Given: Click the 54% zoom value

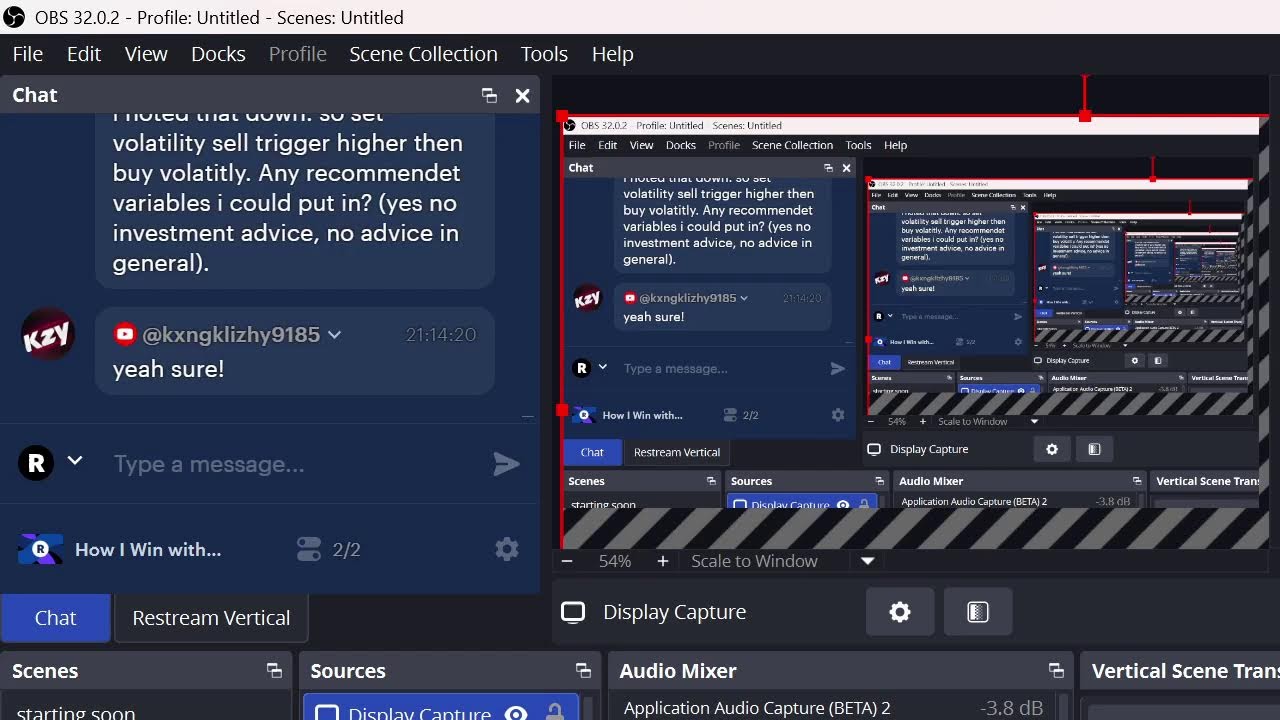Looking at the screenshot, I should 615,561.
